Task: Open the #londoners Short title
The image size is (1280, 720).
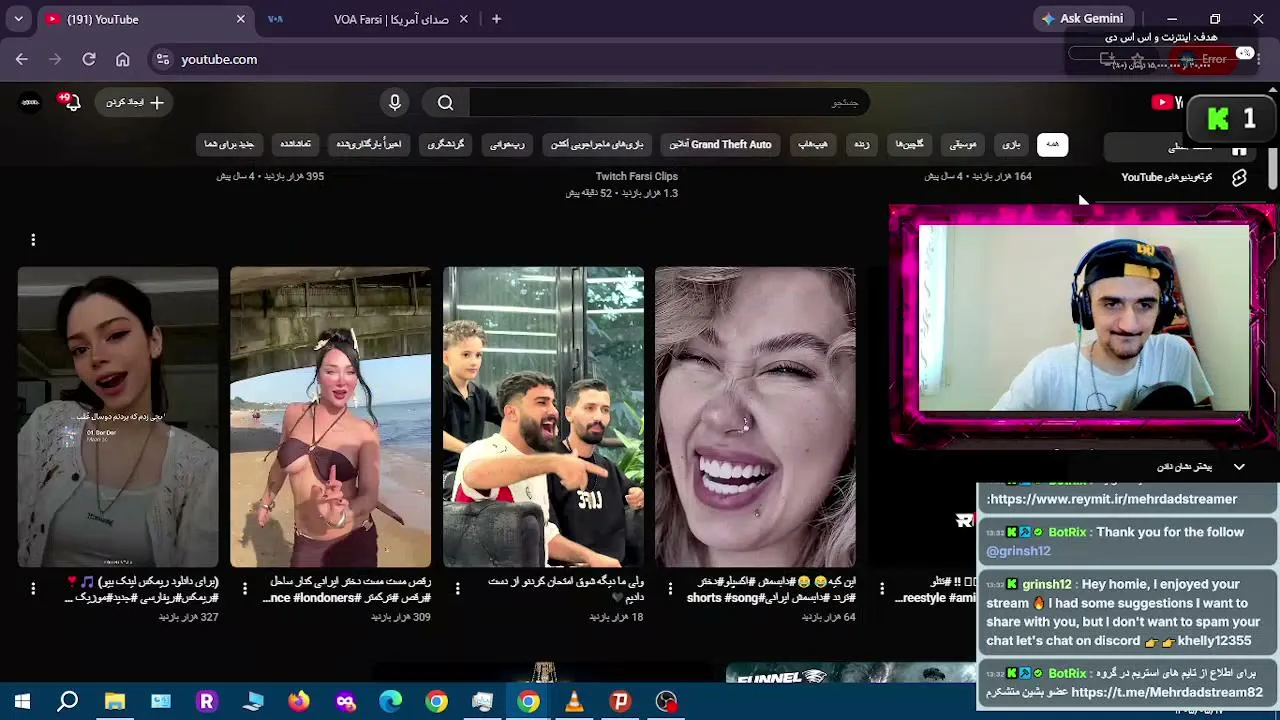Action: (x=346, y=589)
